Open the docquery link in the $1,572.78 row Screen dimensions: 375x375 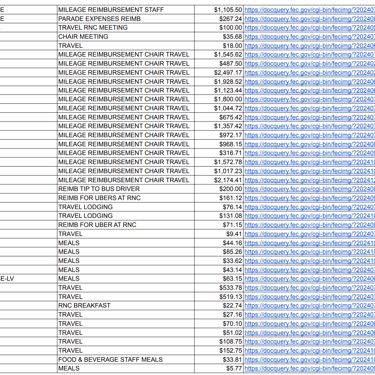310,162
